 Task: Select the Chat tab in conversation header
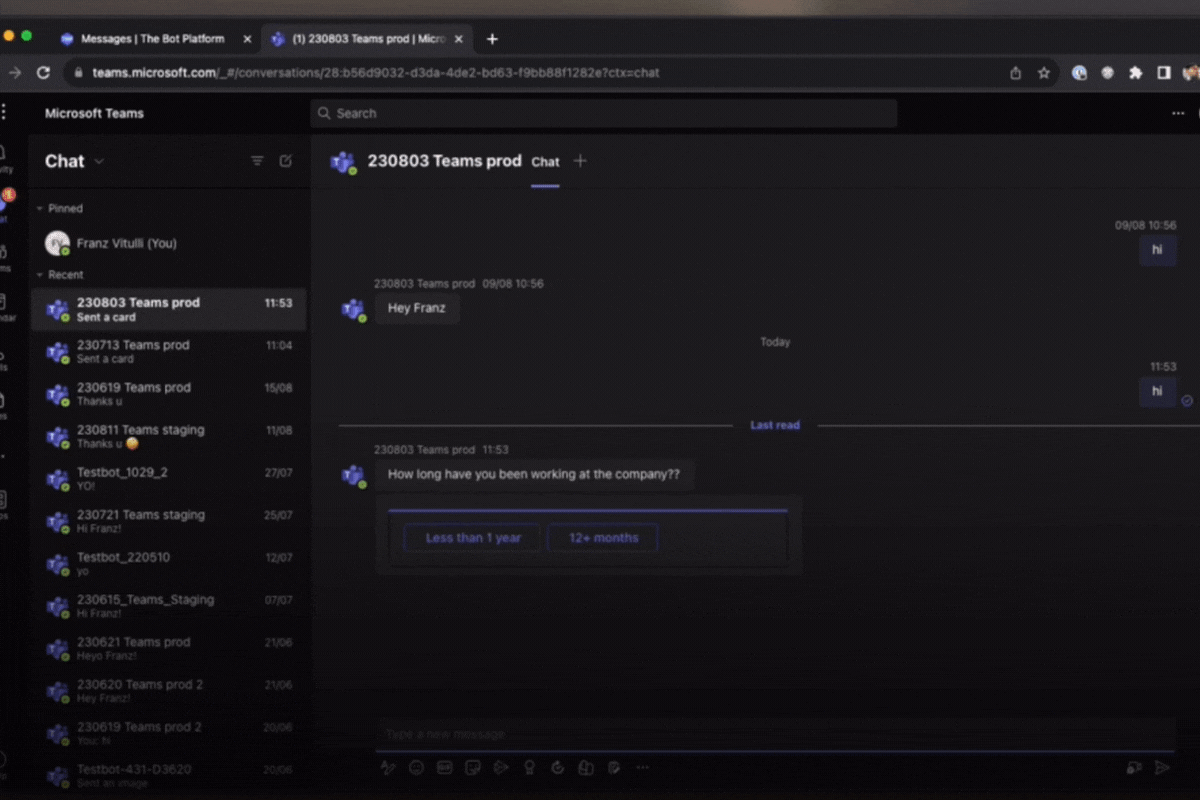click(545, 162)
